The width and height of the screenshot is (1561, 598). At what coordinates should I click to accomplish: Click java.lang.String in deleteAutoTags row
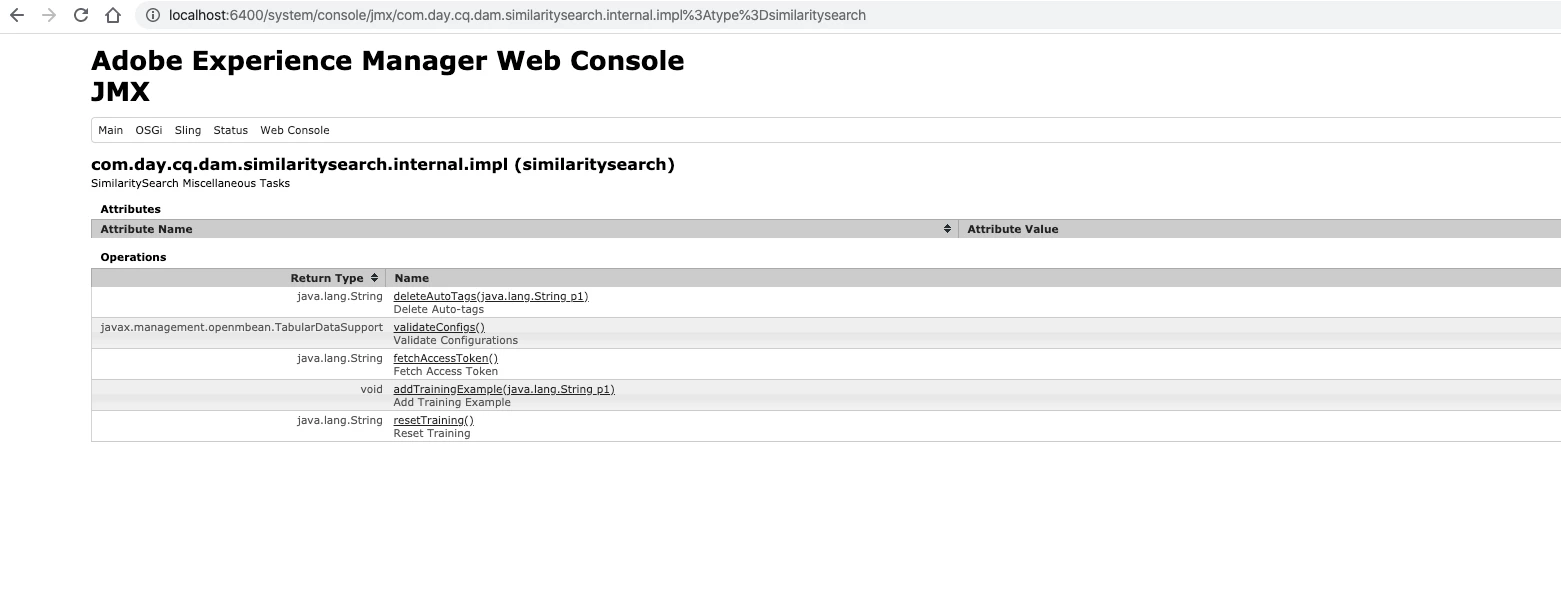pos(340,296)
